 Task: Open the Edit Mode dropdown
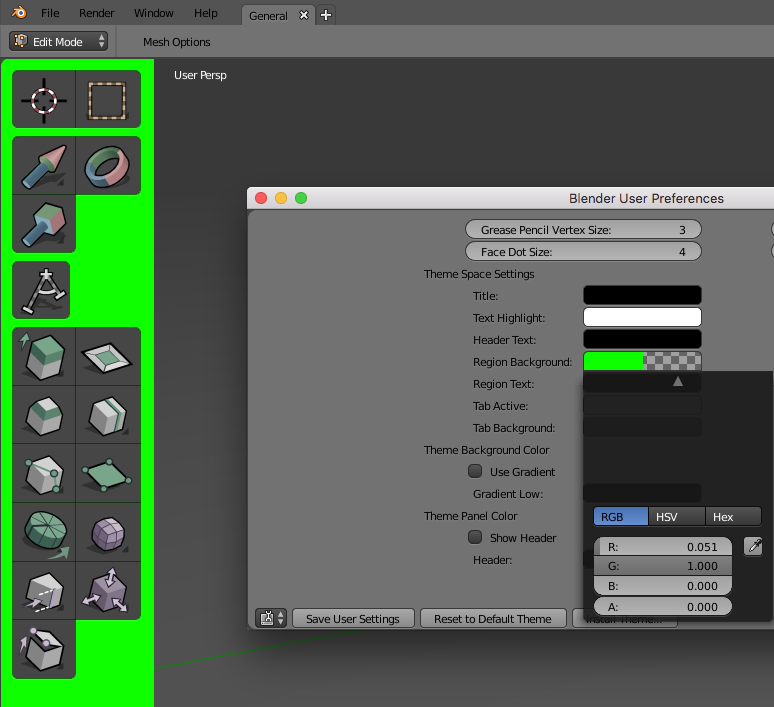pos(58,41)
